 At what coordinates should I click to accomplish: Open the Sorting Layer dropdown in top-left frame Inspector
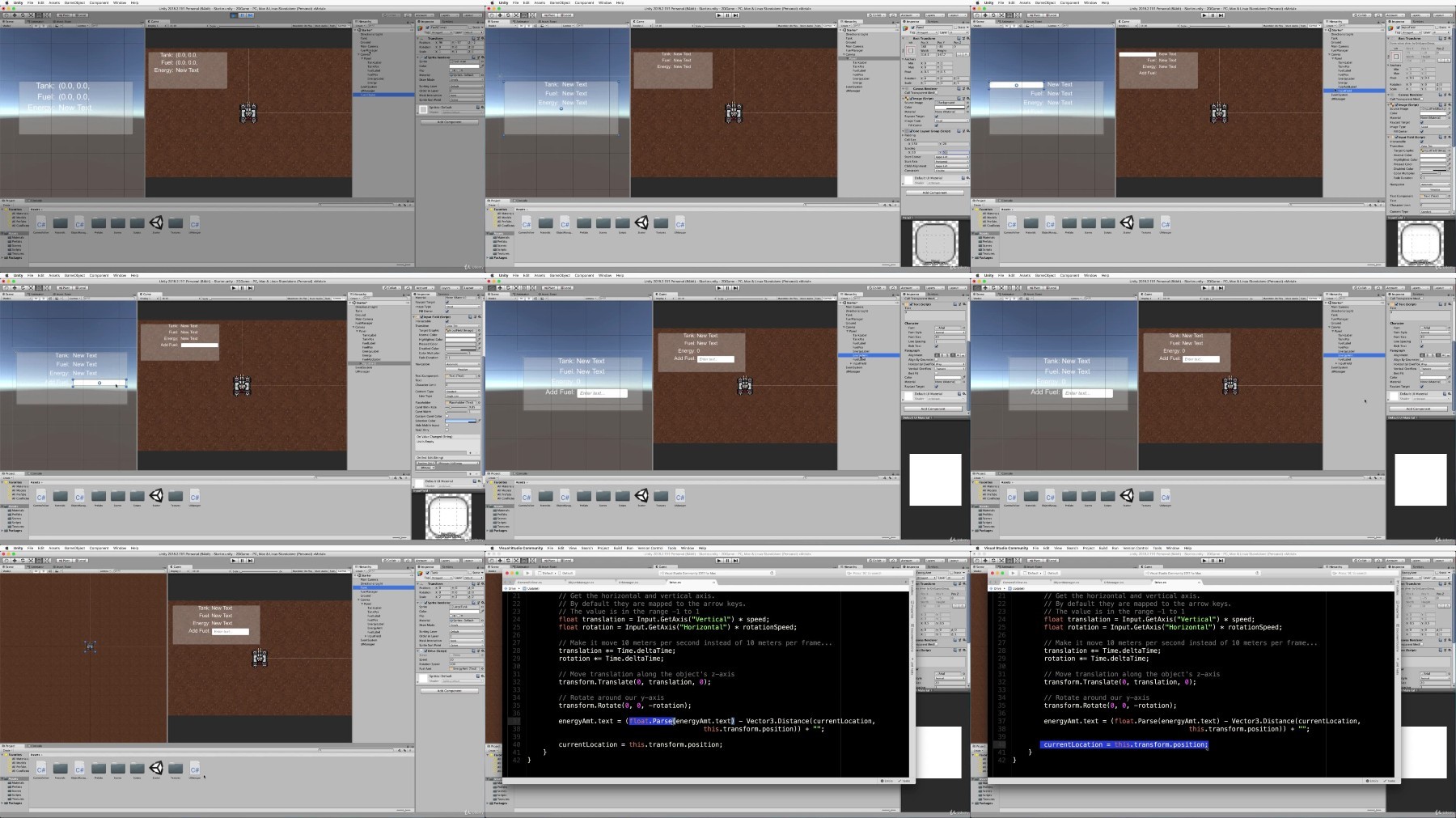467,87
